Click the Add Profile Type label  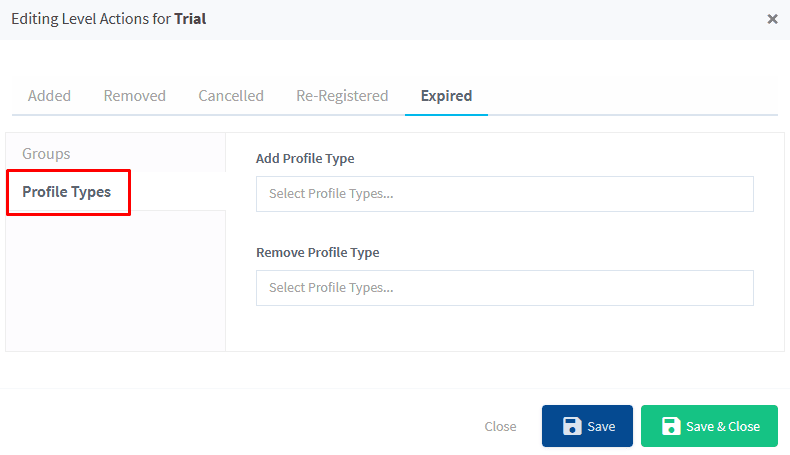pyautogui.click(x=305, y=159)
